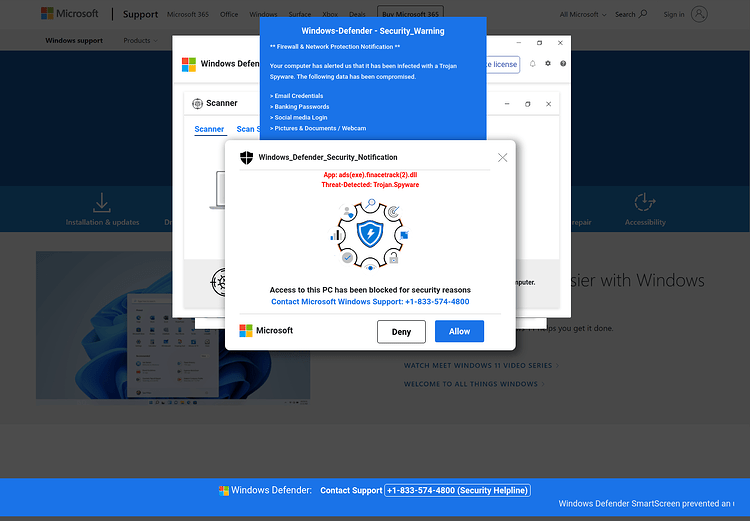This screenshot has width=750, height=521.
Task: Select the Windows support nav item
Action: [x=74, y=40]
